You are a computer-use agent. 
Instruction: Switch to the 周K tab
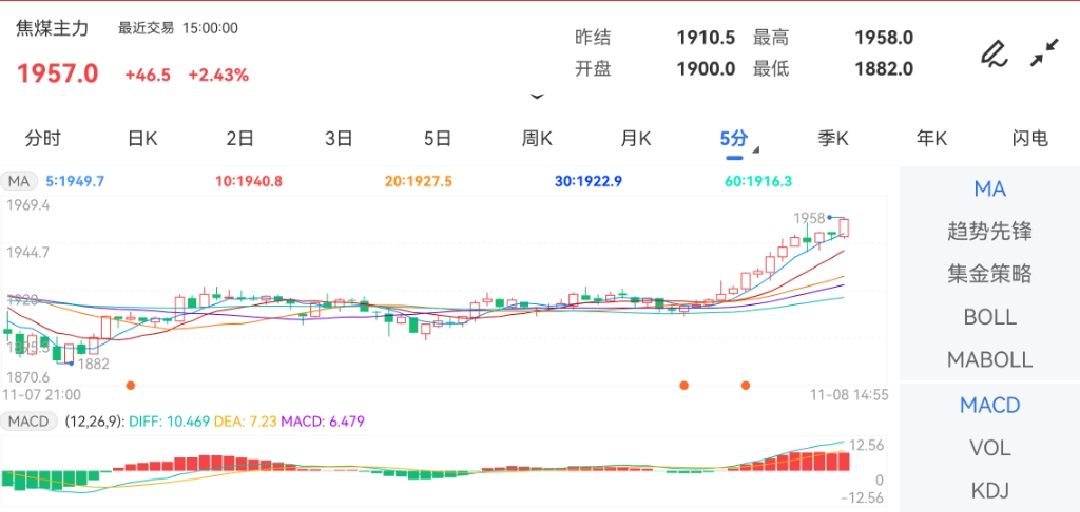pos(537,138)
